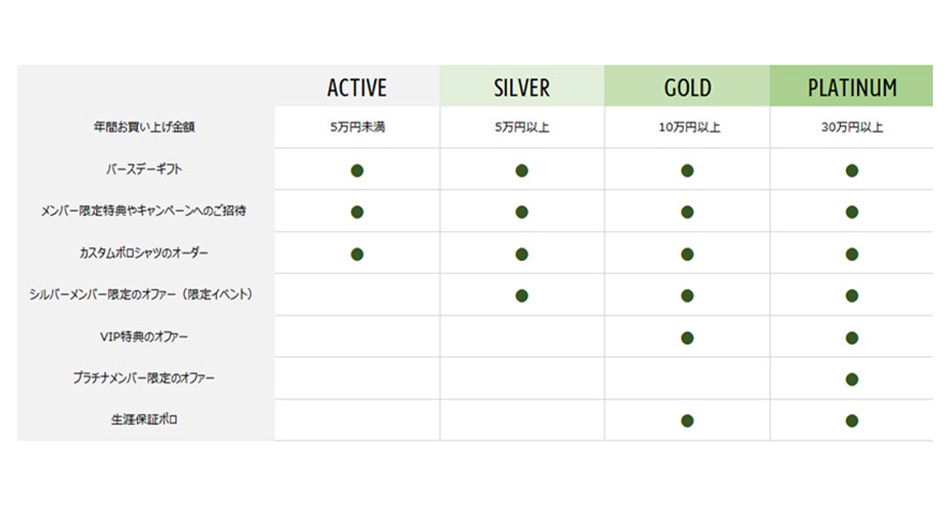Click PLATINUM dot for member campaign invitation
The width and height of the screenshot is (950, 505).
pos(852,212)
